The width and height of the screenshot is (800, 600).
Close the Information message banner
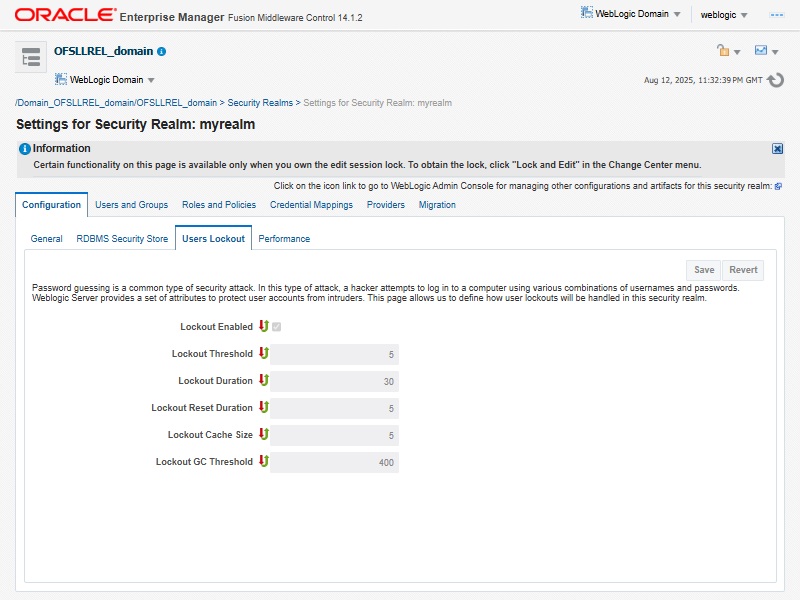click(x=777, y=148)
